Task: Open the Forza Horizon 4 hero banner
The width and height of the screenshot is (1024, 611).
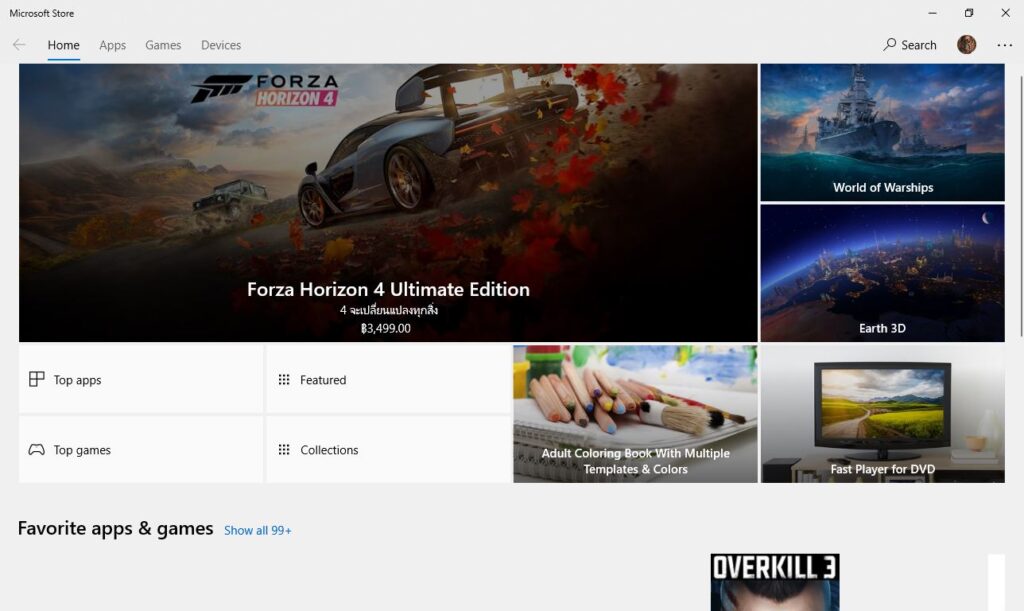Action: (388, 202)
